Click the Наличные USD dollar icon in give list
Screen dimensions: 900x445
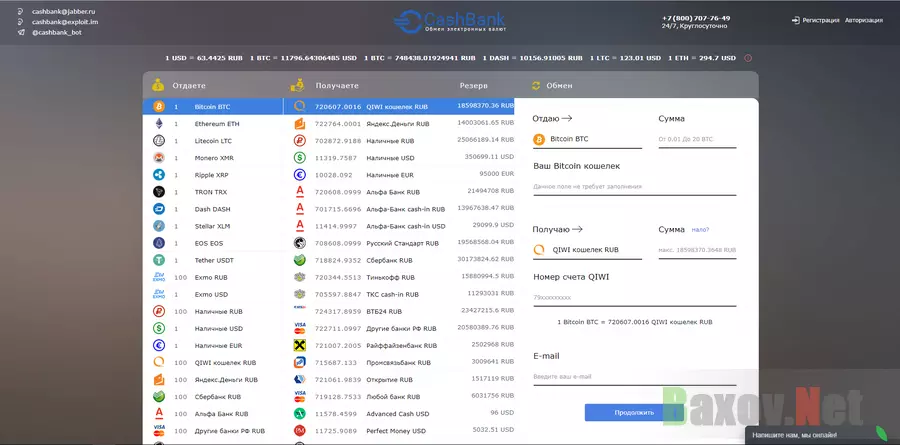(x=158, y=328)
